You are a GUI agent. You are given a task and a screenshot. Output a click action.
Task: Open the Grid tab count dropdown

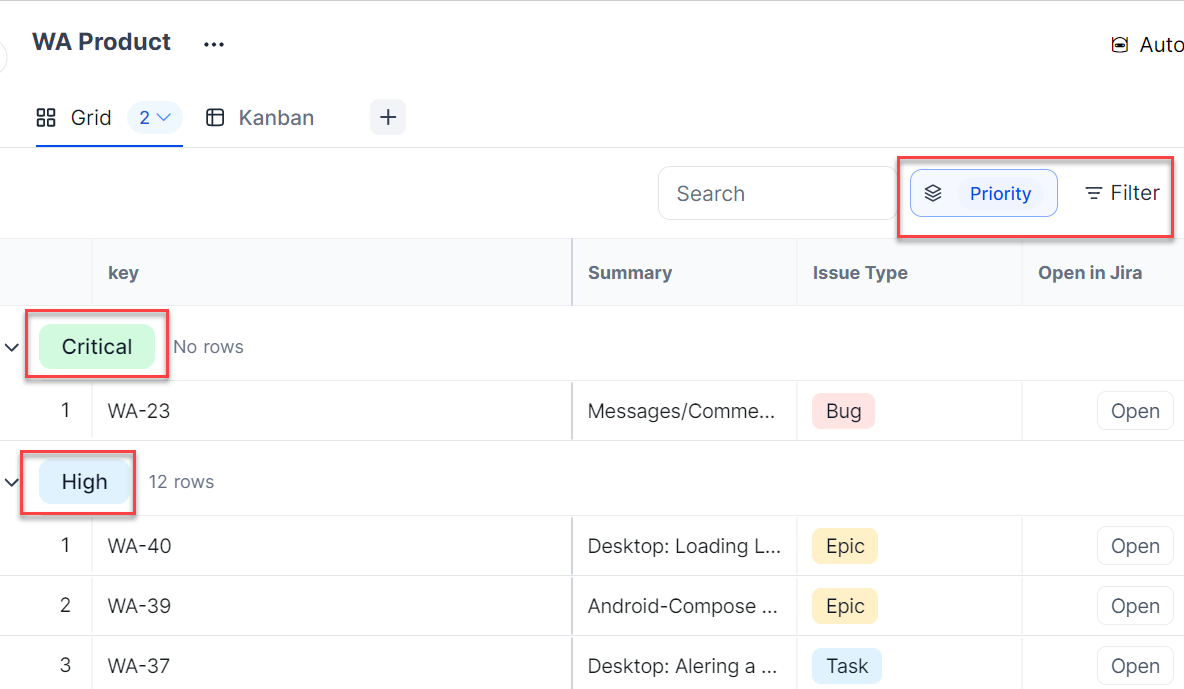pos(155,118)
